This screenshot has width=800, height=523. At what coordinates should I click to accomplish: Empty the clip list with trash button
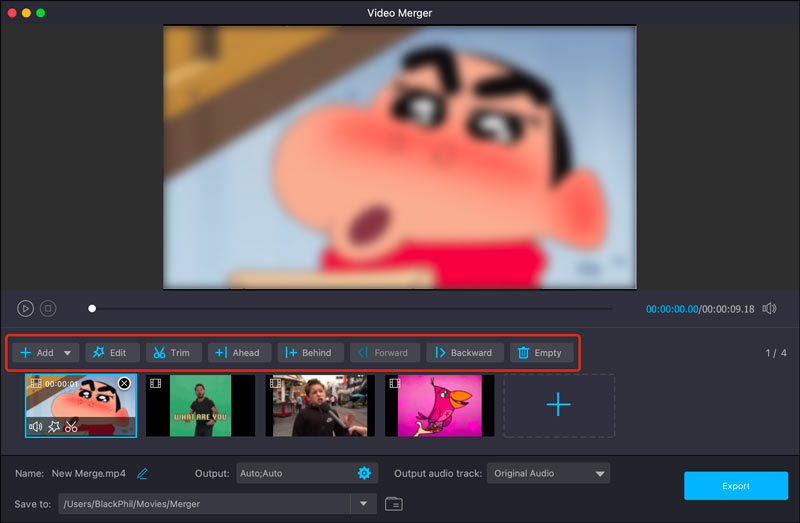coord(541,352)
